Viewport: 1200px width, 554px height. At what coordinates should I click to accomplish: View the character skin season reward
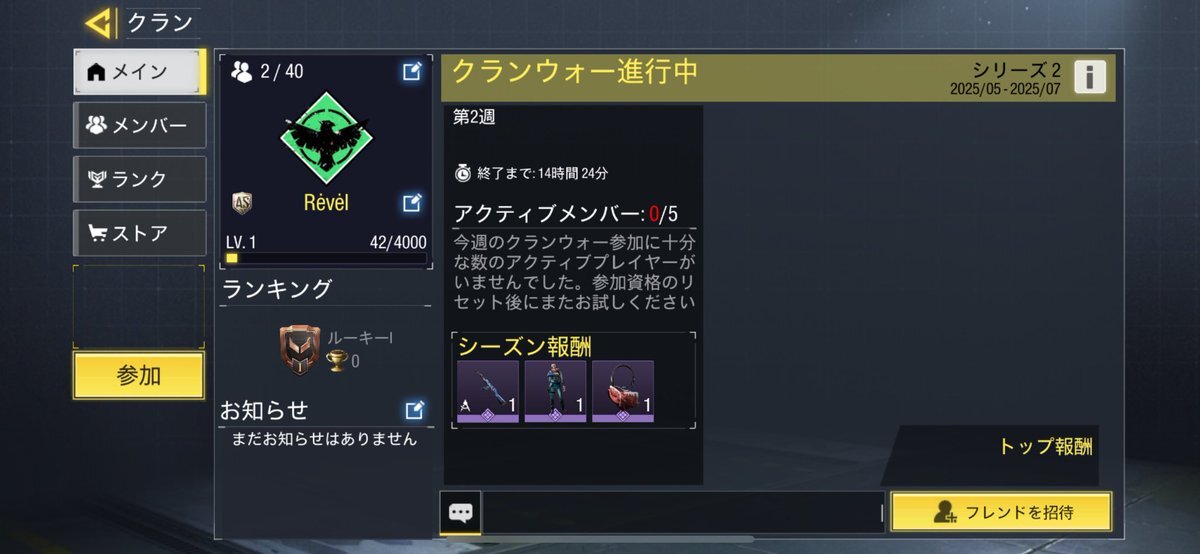(555, 391)
